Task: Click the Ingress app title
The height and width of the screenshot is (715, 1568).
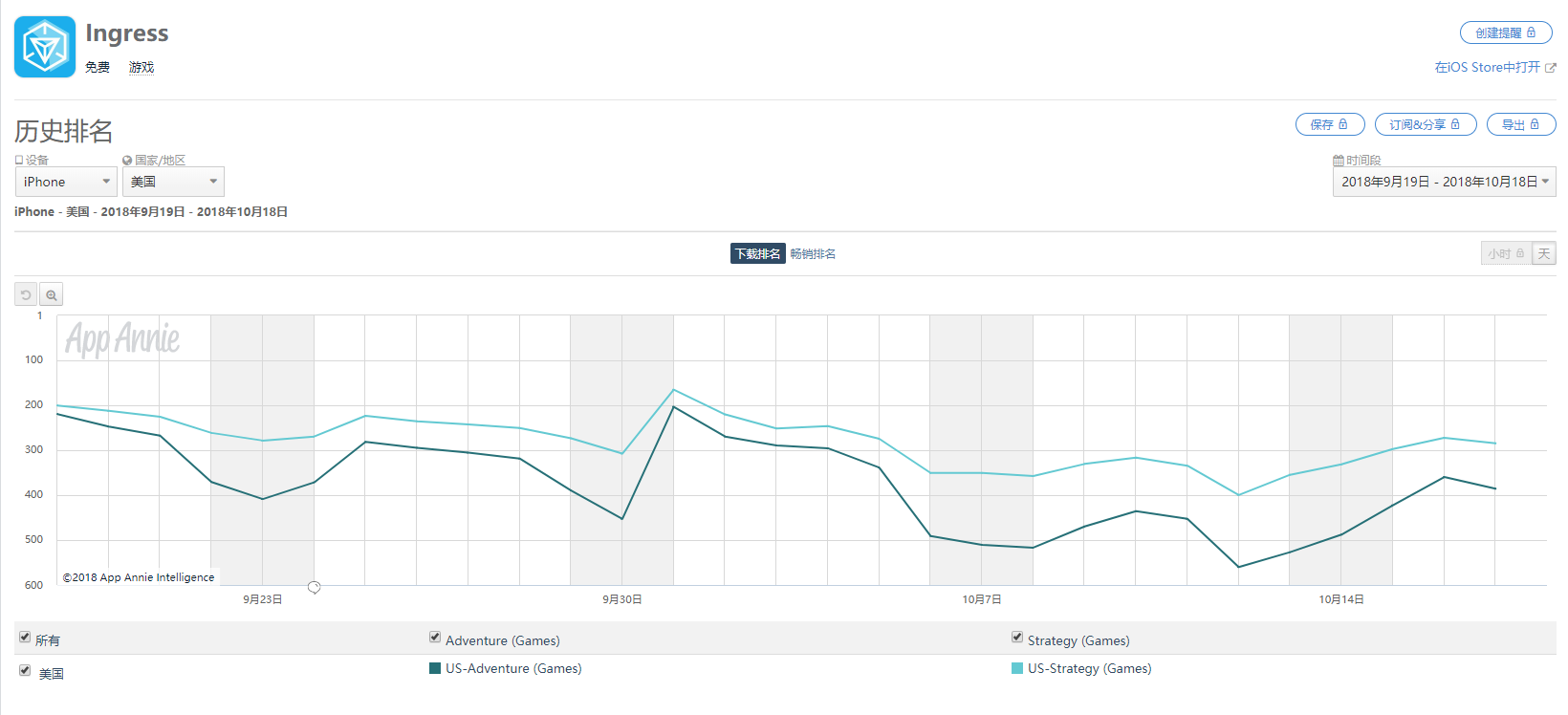Action: point(127,33)
